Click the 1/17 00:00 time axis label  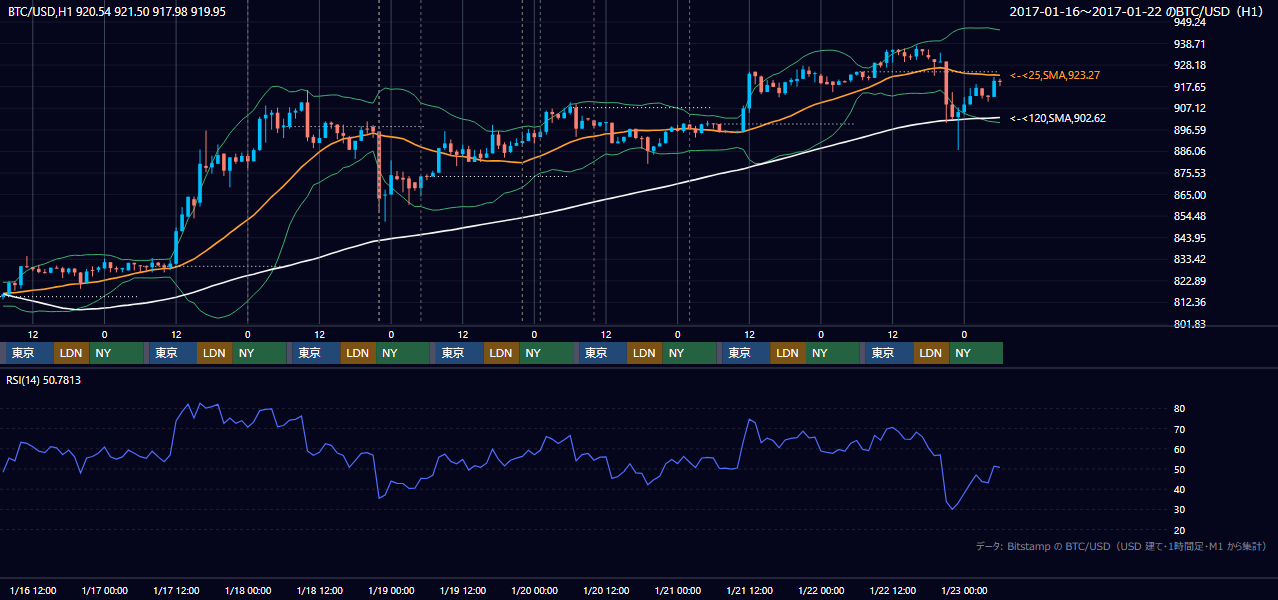click(104, 590)
